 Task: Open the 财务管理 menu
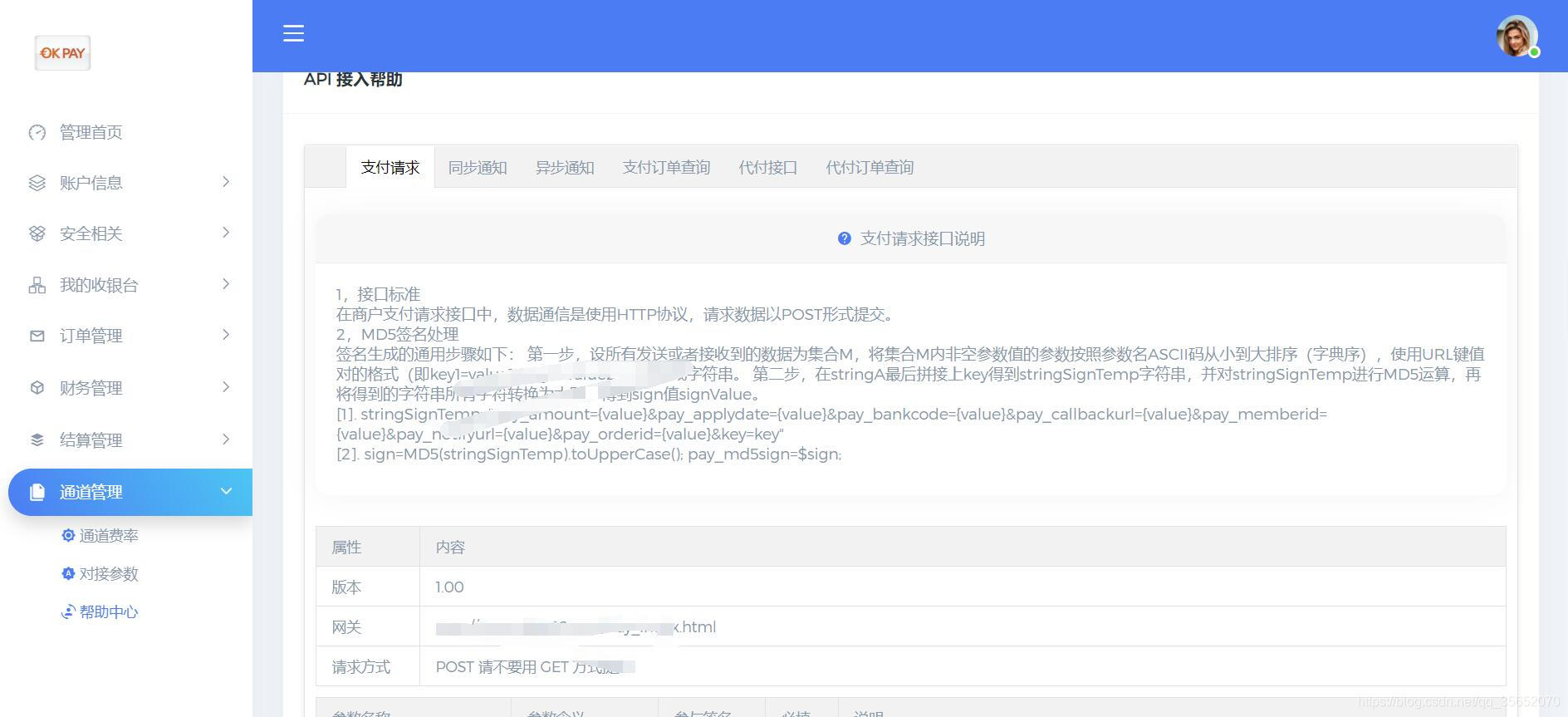click(91, 388)
